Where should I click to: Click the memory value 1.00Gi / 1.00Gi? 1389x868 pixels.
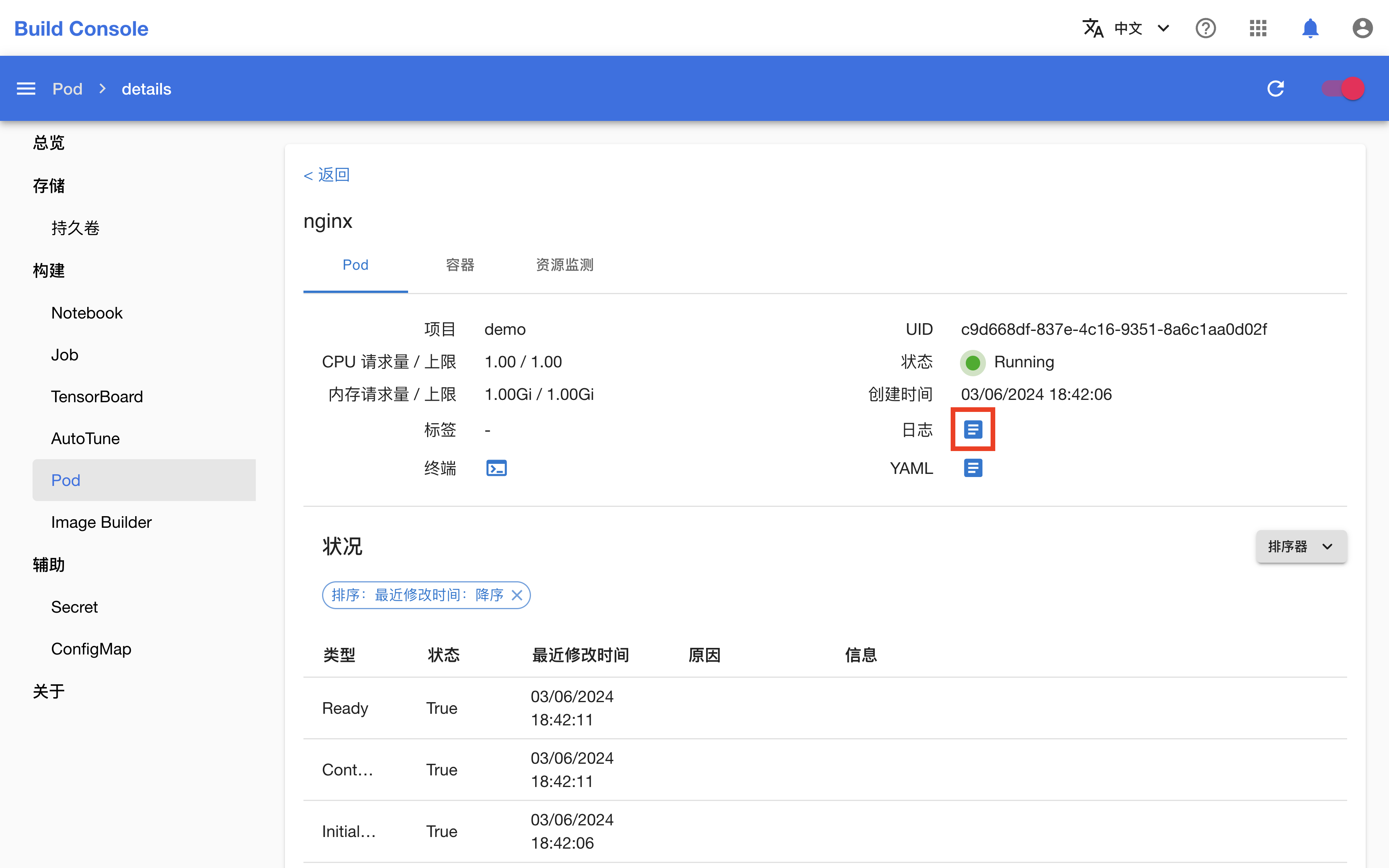pyautogui.click(x=539, y=394)
